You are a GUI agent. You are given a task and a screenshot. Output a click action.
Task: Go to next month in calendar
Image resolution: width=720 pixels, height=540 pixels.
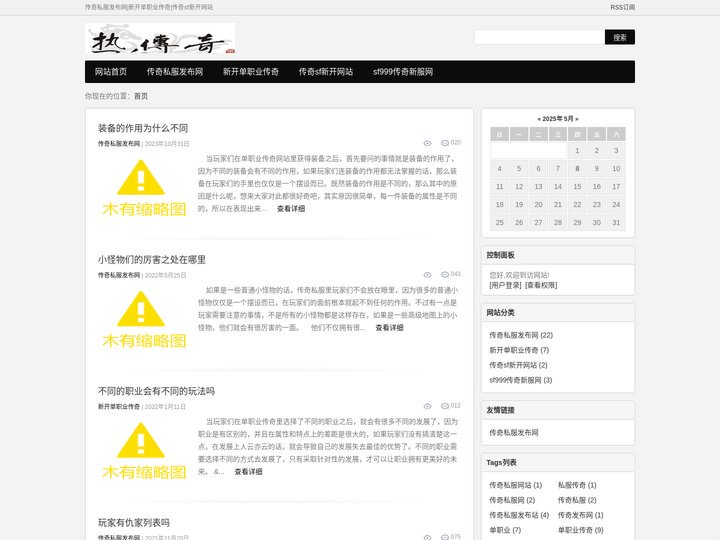[x=577, y=119]
